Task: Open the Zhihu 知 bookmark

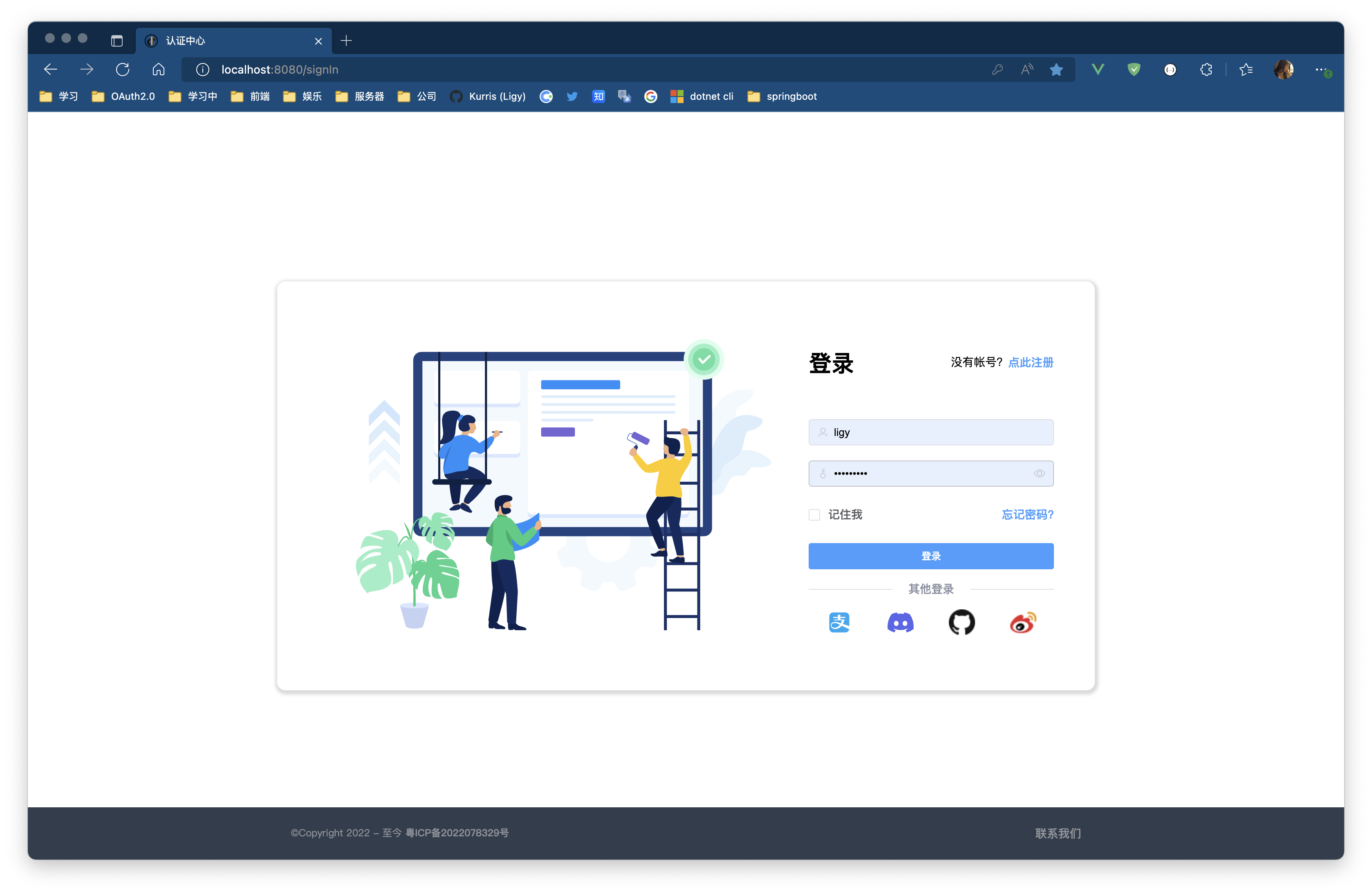Action: pyautogui.click(x=599, y=97)
